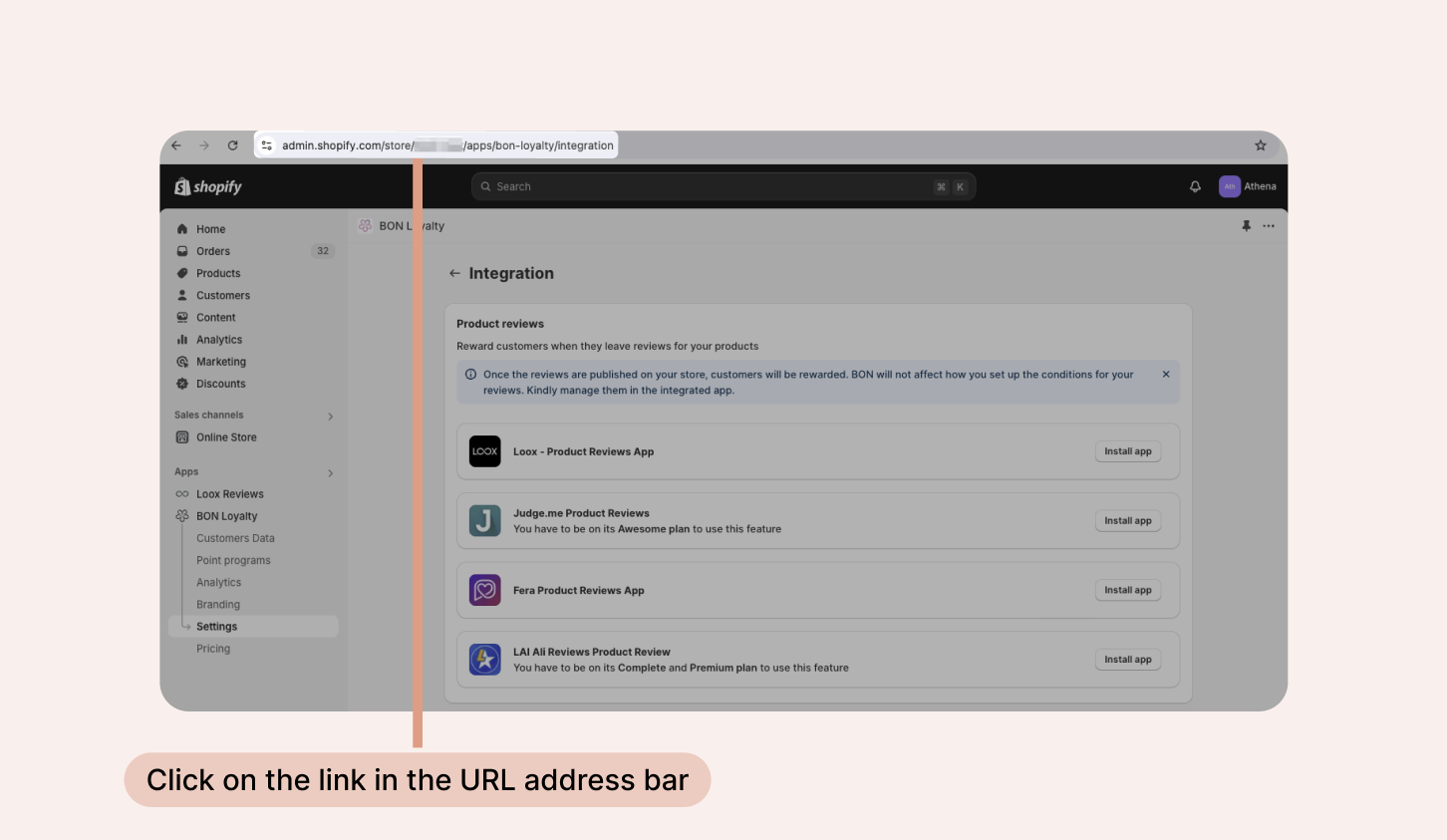Click the LAI Ali Reviews logo
The height and width of the screenshot is (840, 1447).
(485, 660)
